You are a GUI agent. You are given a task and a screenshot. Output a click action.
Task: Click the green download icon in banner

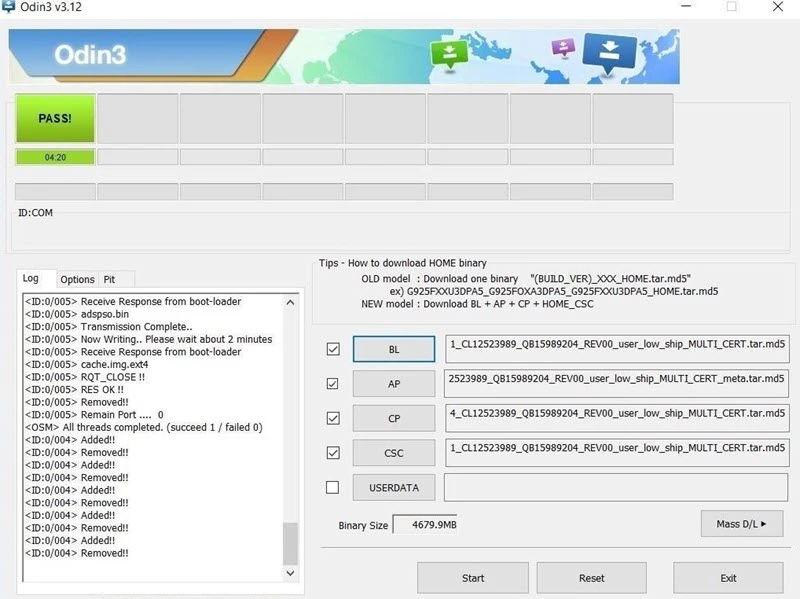[449, 54]
